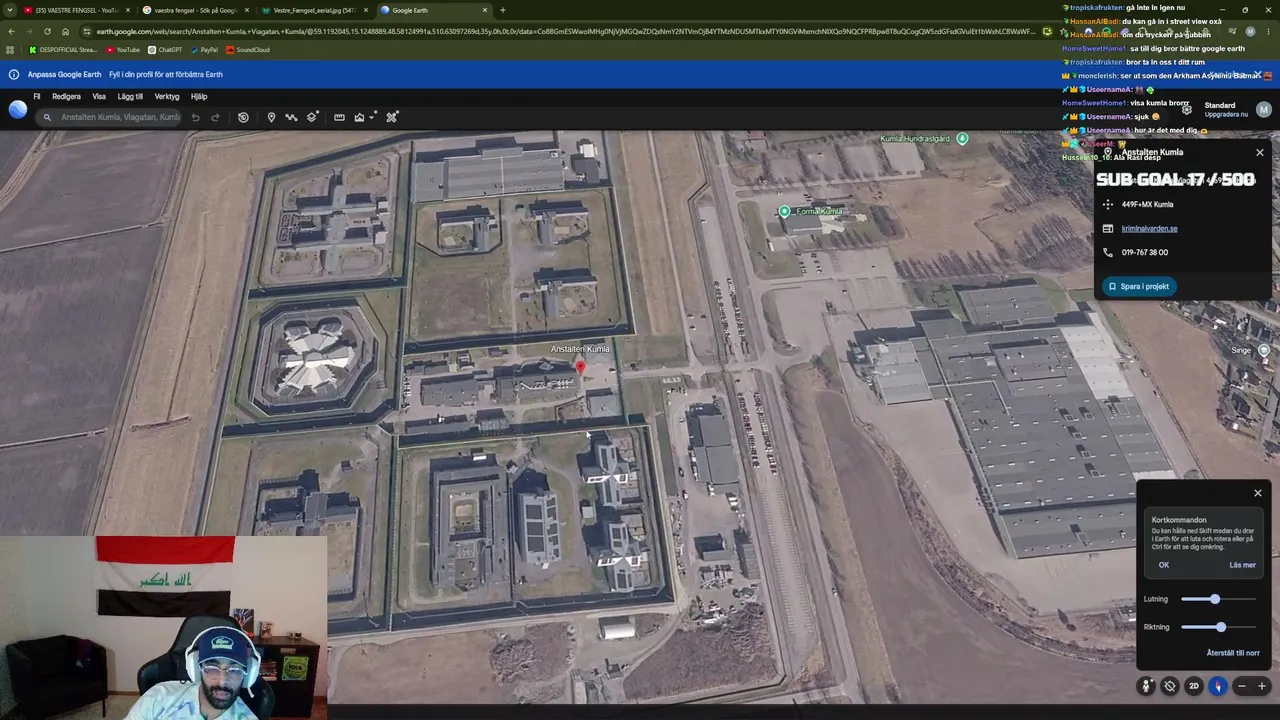The image size is (1280, 720).
Task: Open the SoundCloud bookmark
Action: [x=248, y=50]
